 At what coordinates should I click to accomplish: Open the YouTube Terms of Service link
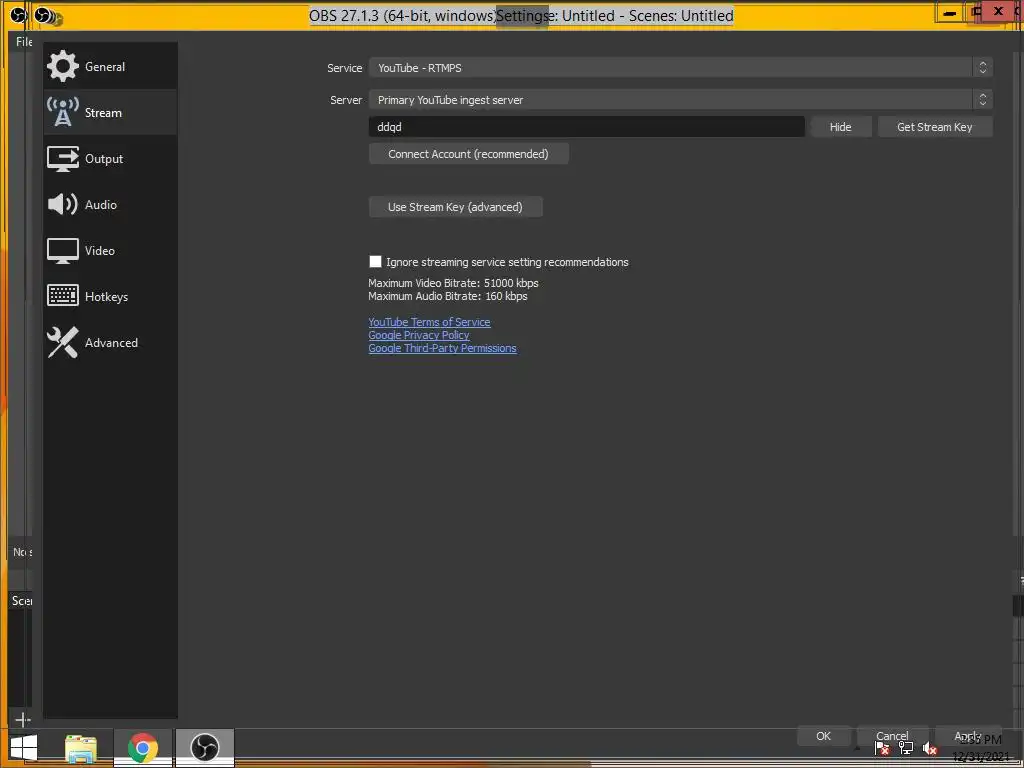(429, 322)
